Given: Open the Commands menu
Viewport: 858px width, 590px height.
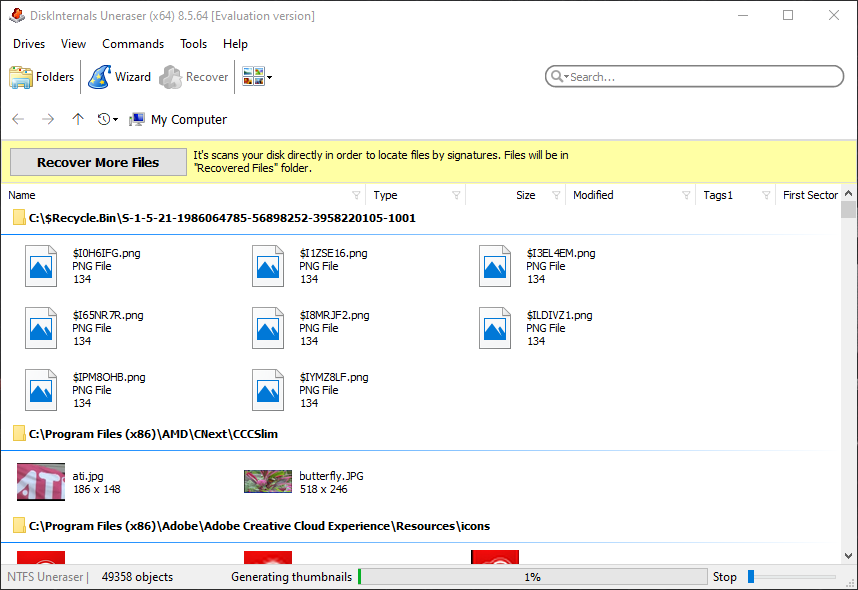Looking at the screenshot, I should 133,44.
